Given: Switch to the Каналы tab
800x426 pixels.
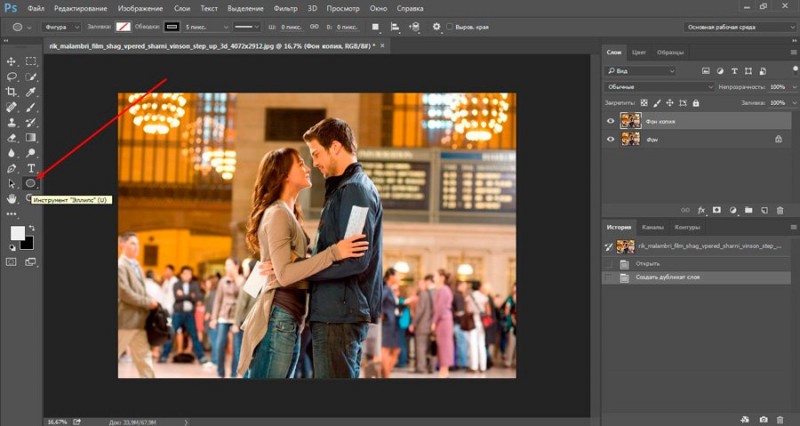Looking at the screenshot, I should (x=653, y=228).
